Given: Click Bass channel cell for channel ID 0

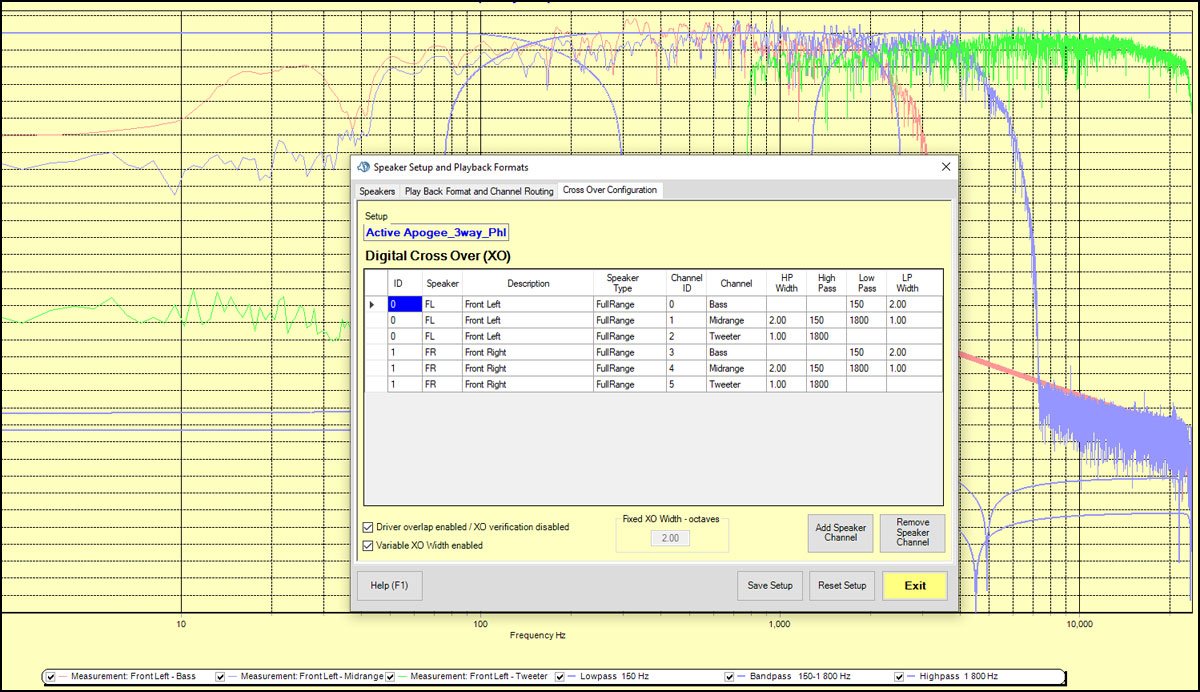Looking at the screenshot, I should click(736, 304).
